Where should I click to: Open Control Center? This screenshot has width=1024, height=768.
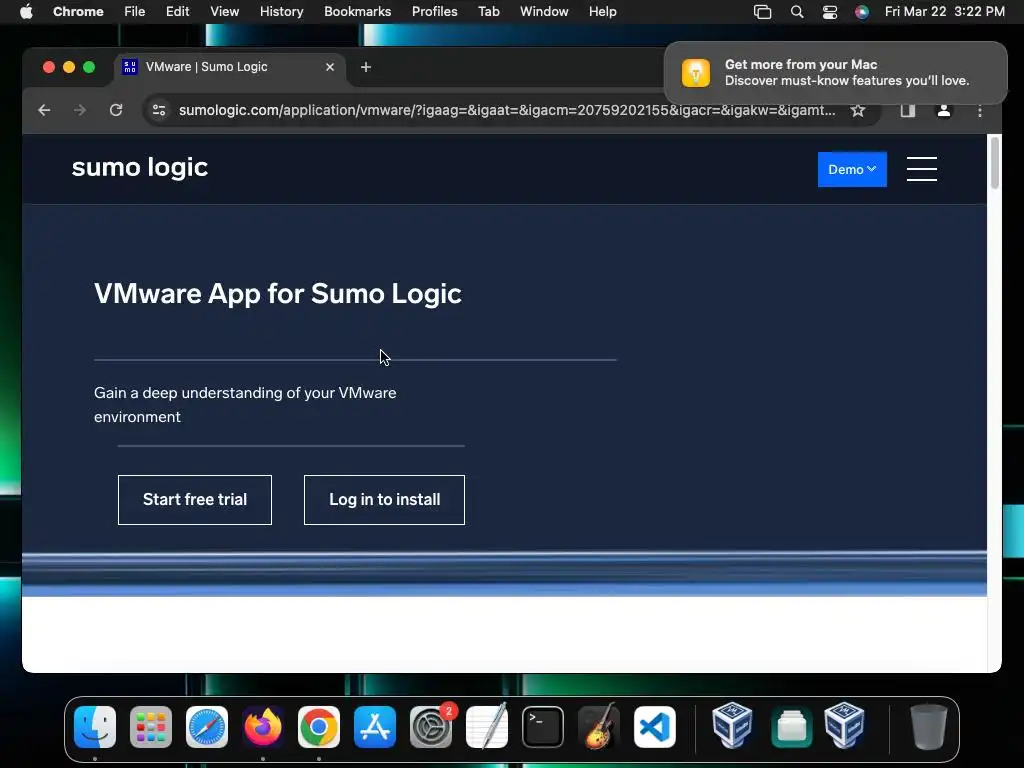tap(829, 12)
